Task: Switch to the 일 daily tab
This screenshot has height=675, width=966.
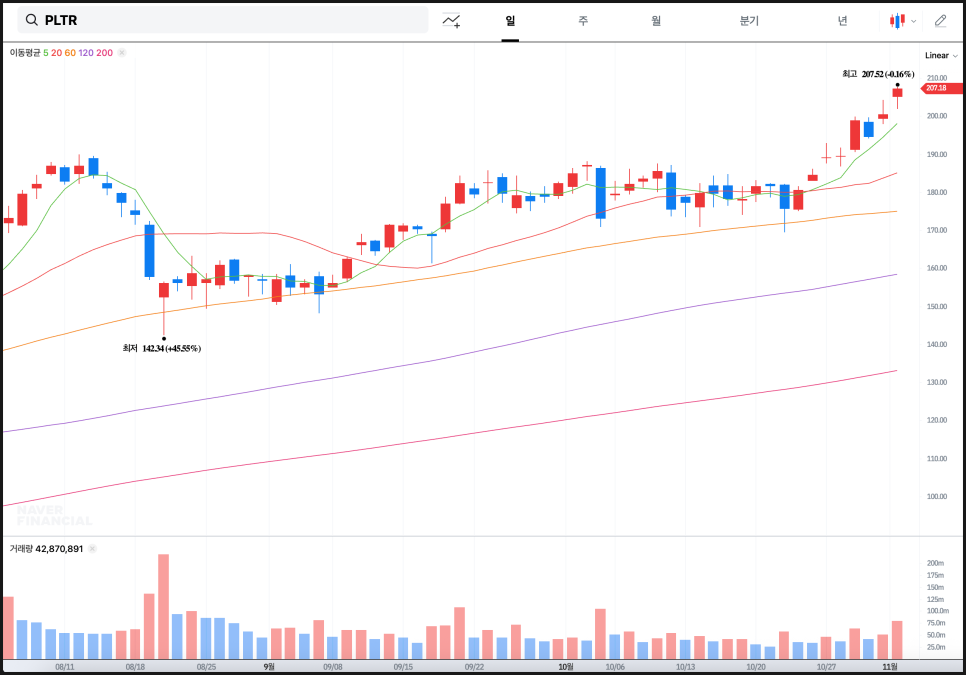Action: [x=510, y=20]
